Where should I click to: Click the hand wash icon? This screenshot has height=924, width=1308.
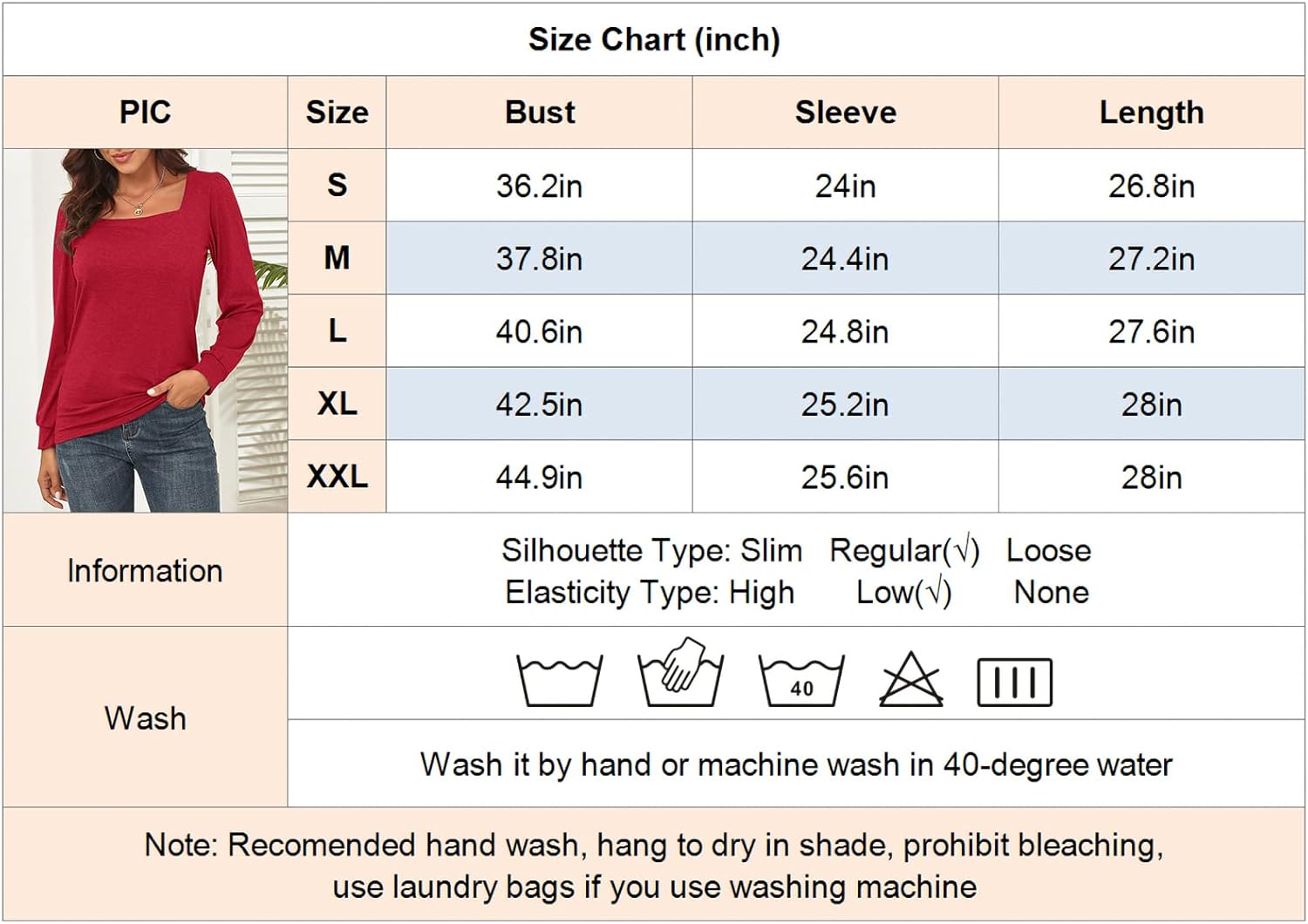point(680,675)
